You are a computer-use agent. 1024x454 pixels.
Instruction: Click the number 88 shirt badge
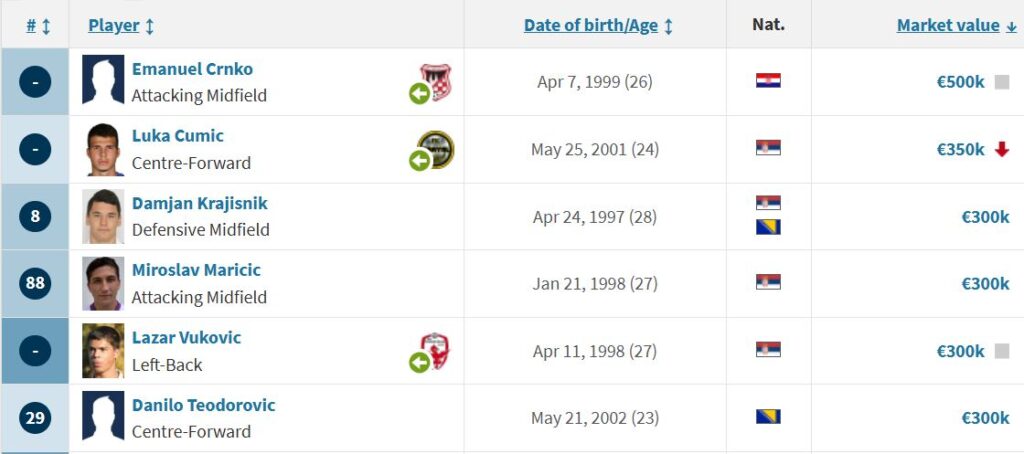[x=35, y=284]
